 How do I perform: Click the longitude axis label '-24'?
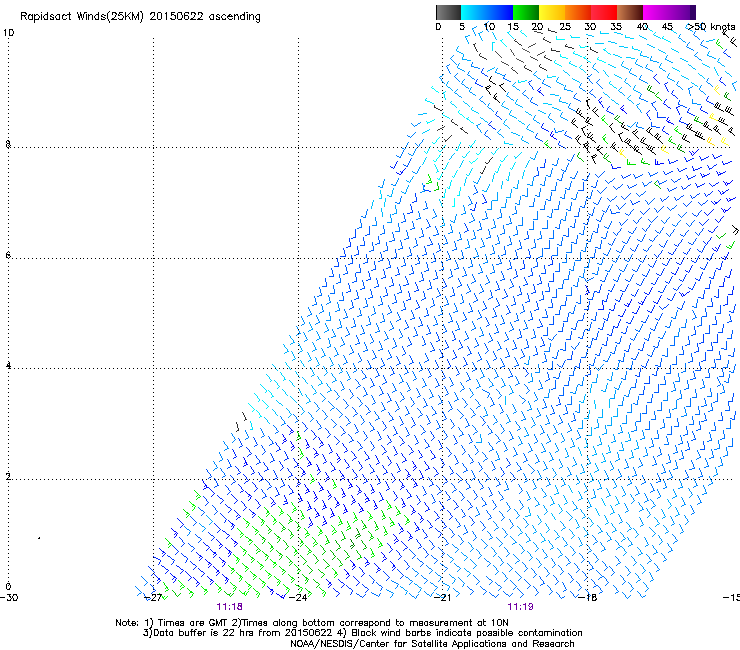pos(298,598)
